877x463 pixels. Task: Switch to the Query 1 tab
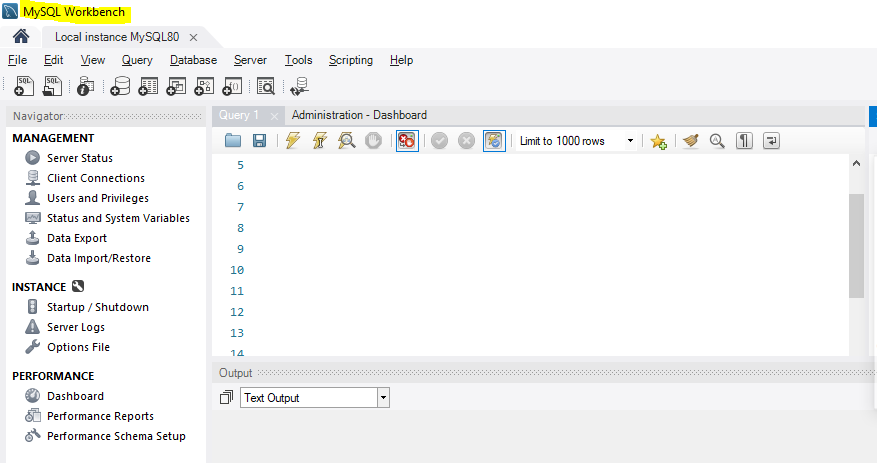coord(239,115)
